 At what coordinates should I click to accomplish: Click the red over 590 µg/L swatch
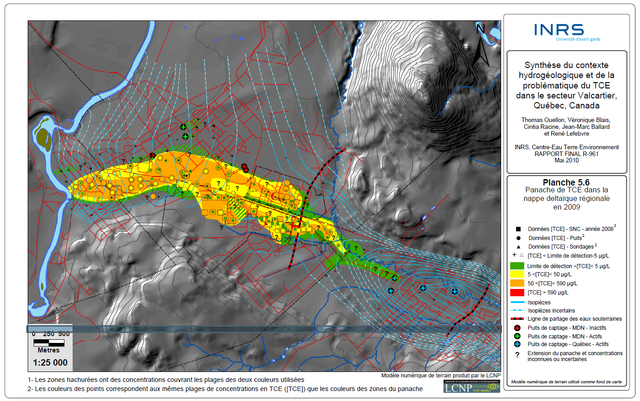tap(517, 292)
